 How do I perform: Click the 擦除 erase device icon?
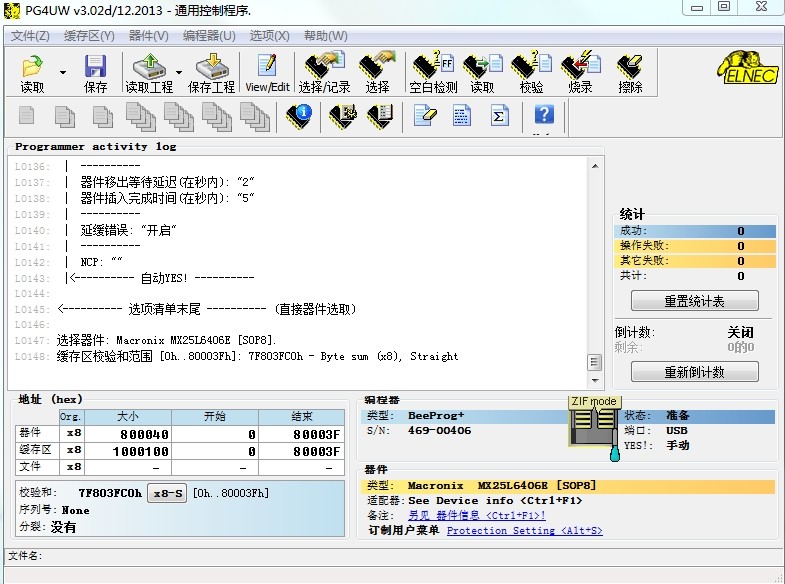tap(630, 73)
